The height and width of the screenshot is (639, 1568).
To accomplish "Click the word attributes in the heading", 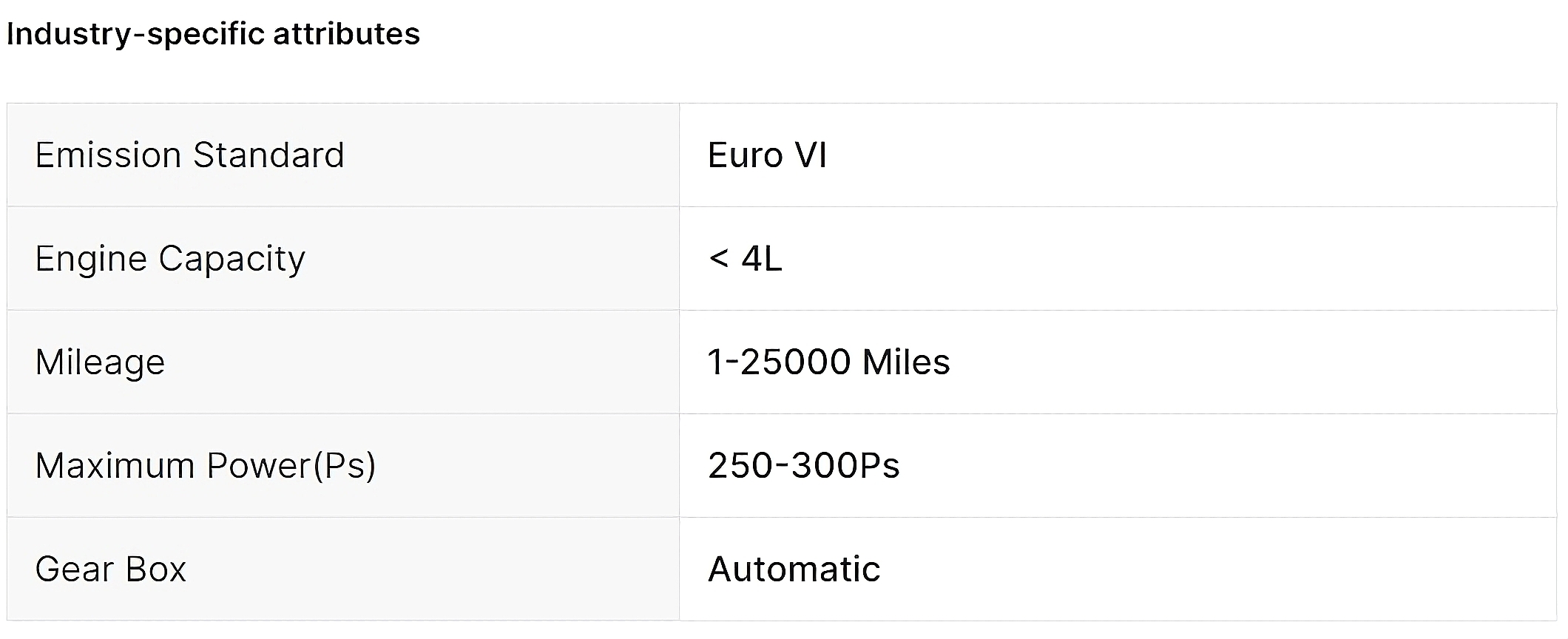I will click(x=346, y=34).
